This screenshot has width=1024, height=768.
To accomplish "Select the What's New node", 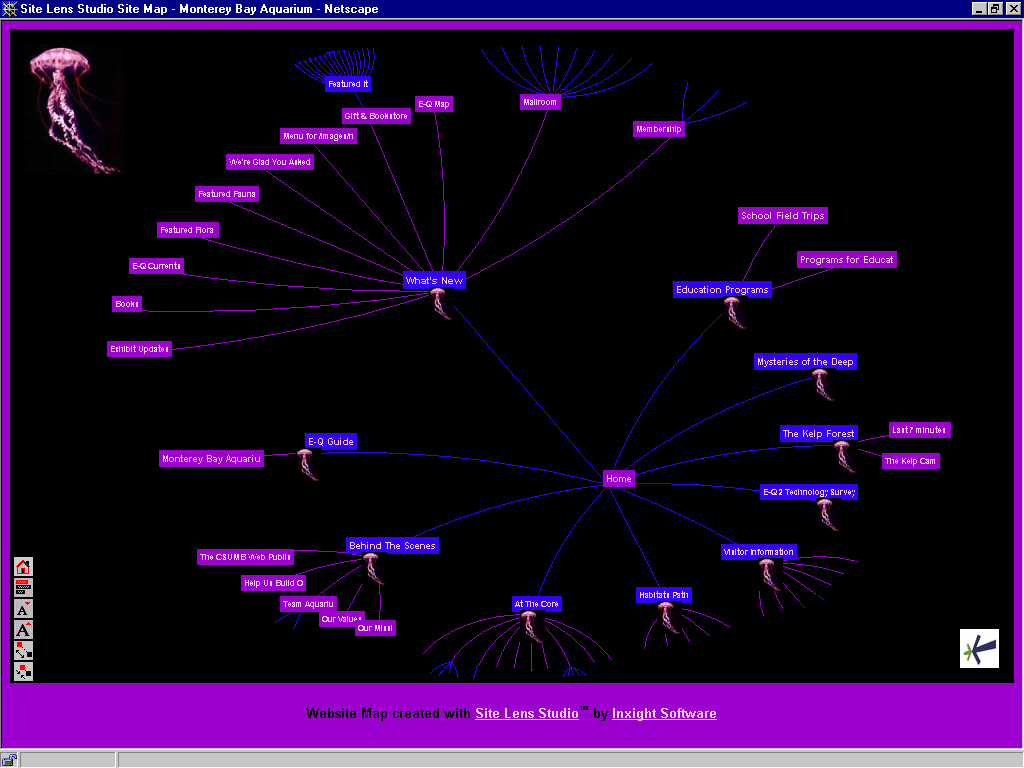I will coord(434,281).
